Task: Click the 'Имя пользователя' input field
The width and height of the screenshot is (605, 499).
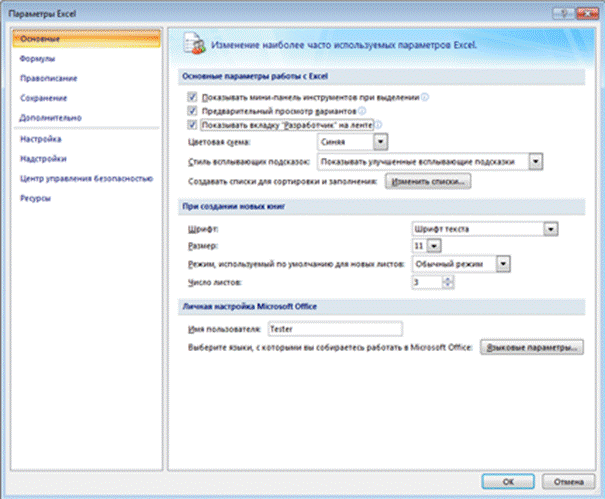Action: [x=335, y=329]
